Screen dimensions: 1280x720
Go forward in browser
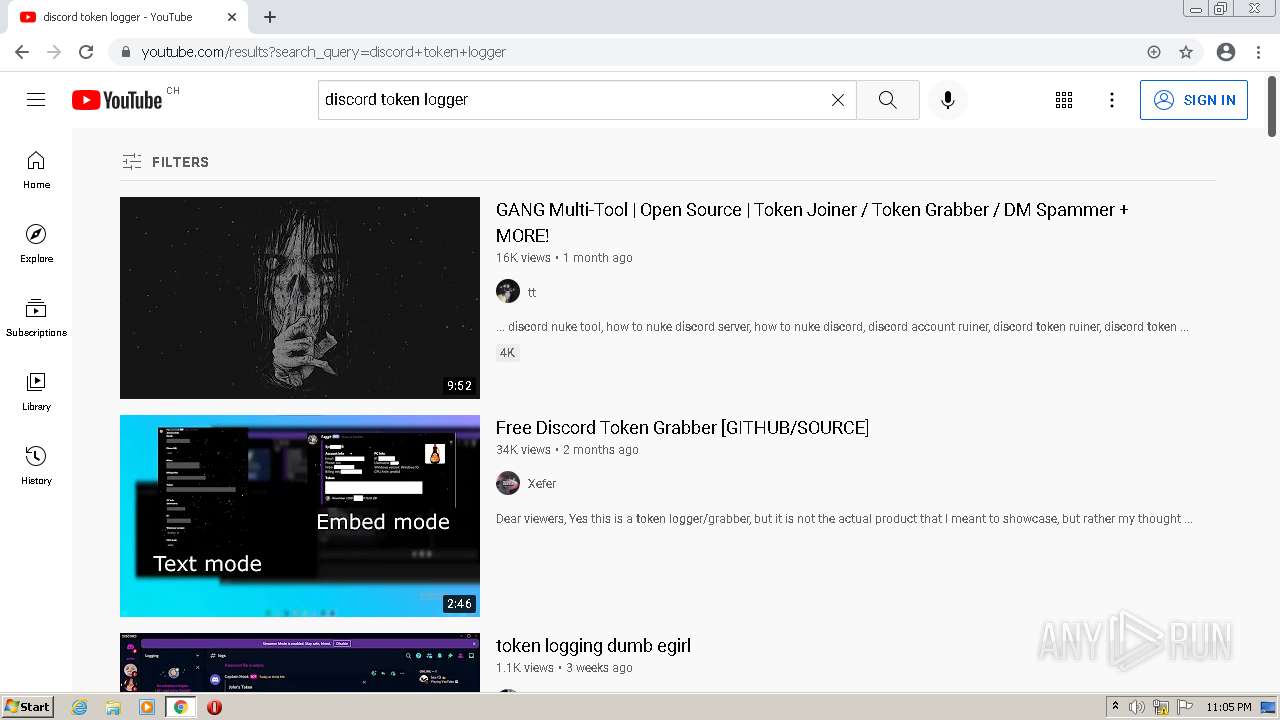coord(54,52)
